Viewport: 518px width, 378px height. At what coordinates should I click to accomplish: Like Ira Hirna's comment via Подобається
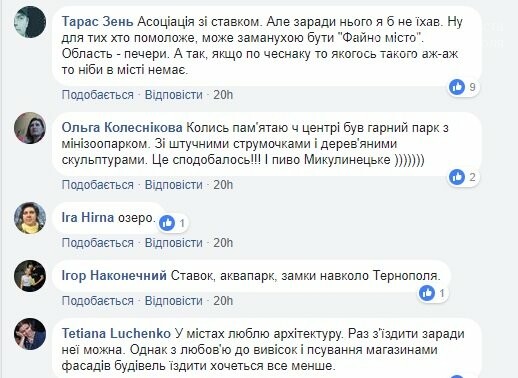(97, 243)
